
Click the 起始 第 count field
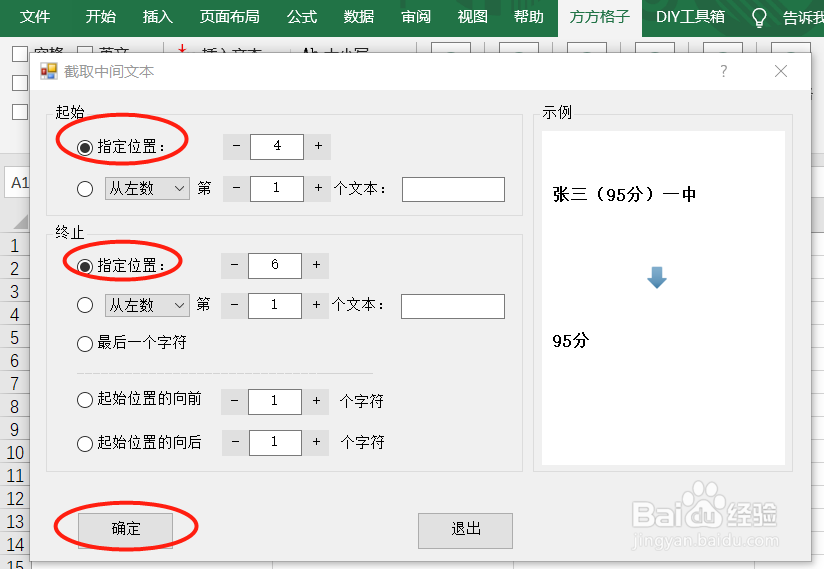(x=277, y=189)
